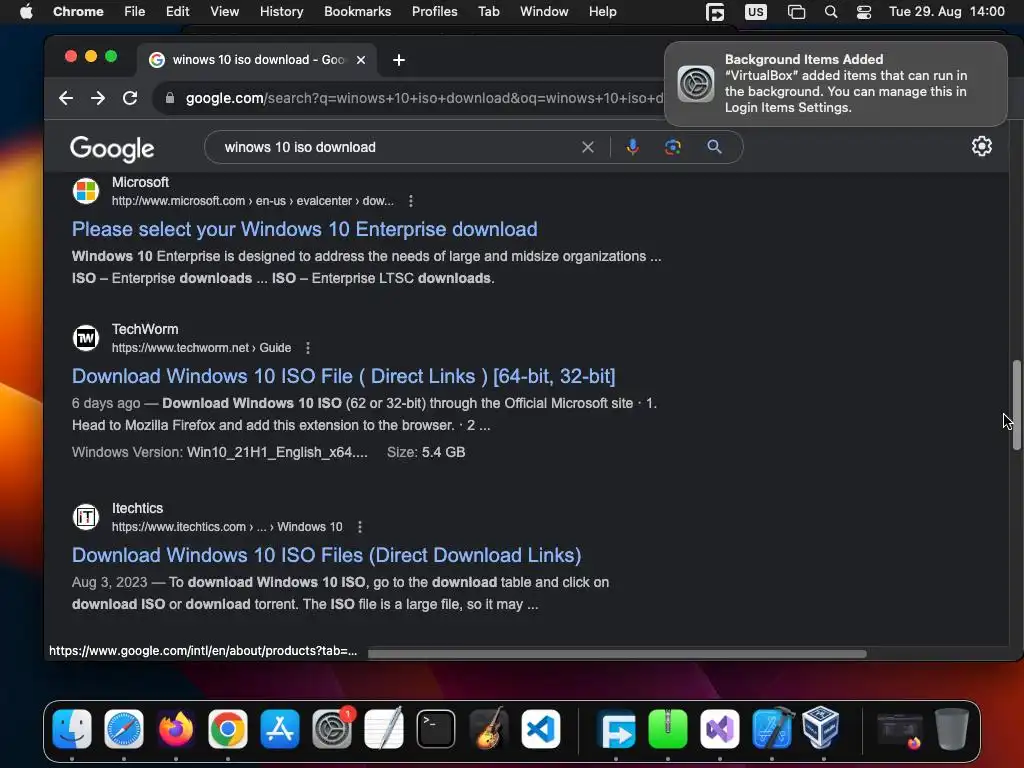
Task: Open Xcode from the dock
Action: (772, 729)
